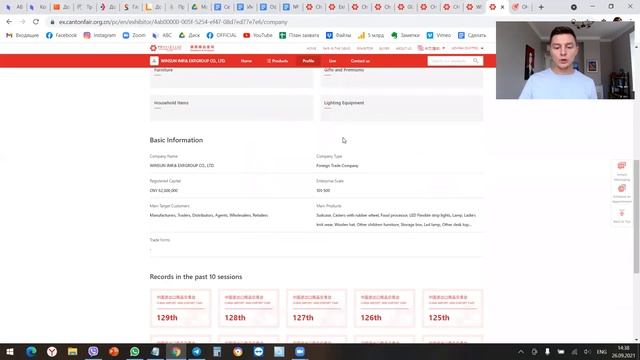Open the 129th session record card
The height and width of the screenshot is (360, 640).
coord(181,308)
